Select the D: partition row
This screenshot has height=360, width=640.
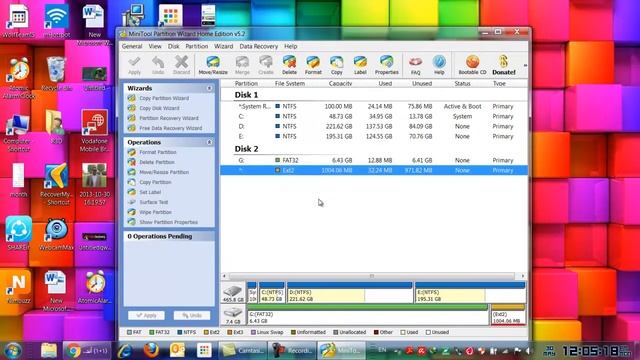click(373, 127)
